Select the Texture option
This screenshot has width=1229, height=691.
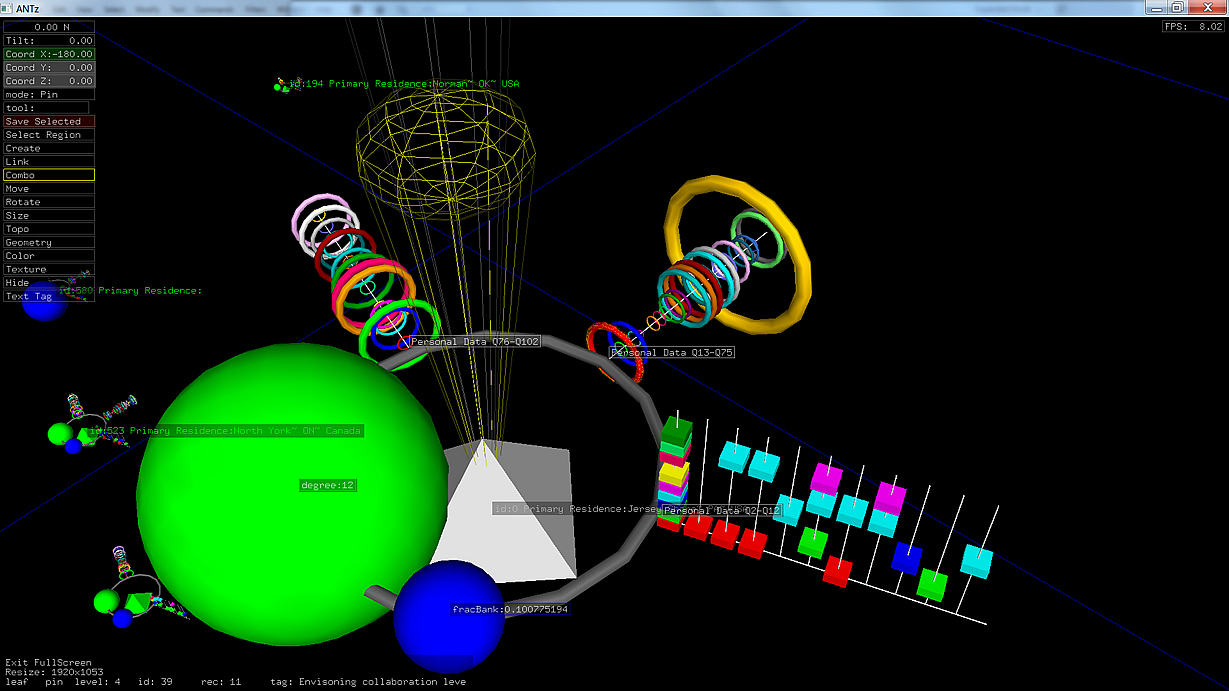pyautogui.click(x=49, y=270)
